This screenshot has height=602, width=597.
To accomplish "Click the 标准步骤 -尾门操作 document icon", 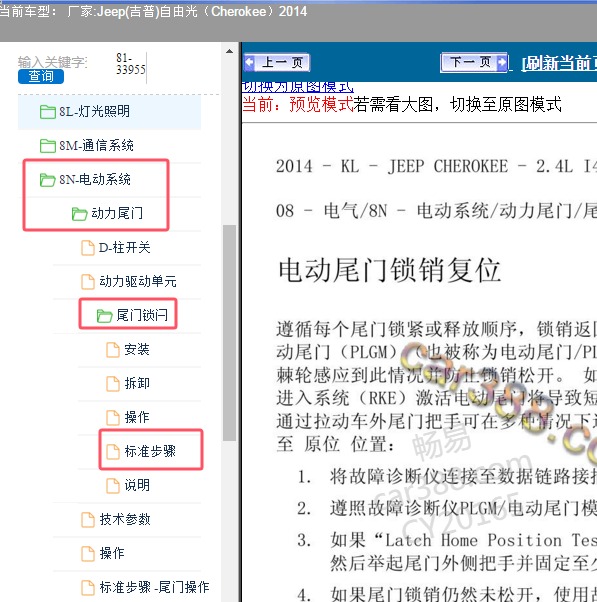I will pyautogui.click(x=88, y=587).
